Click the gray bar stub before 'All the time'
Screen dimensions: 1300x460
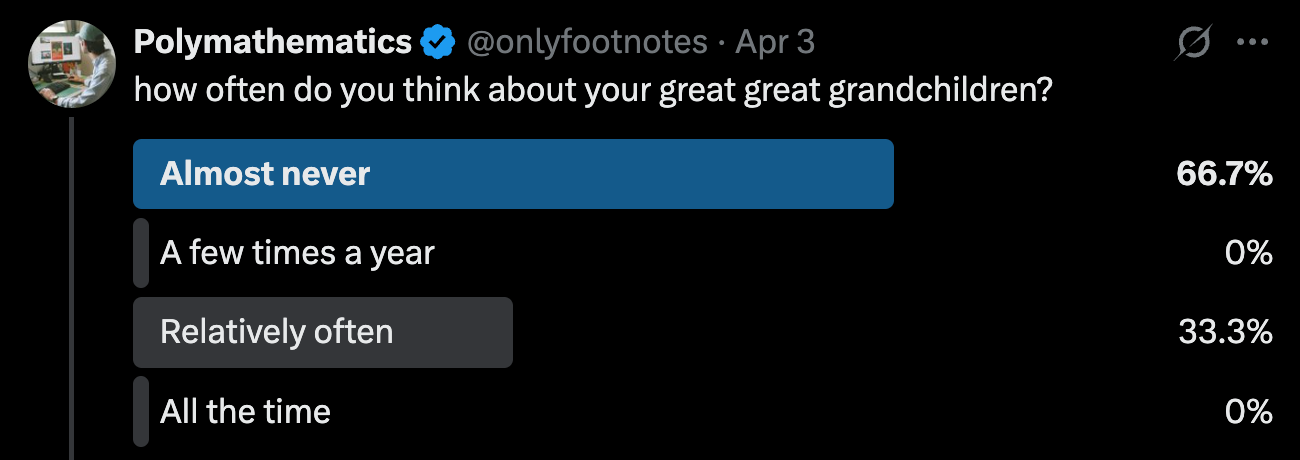pyautogui.click(x=141, y=411)
